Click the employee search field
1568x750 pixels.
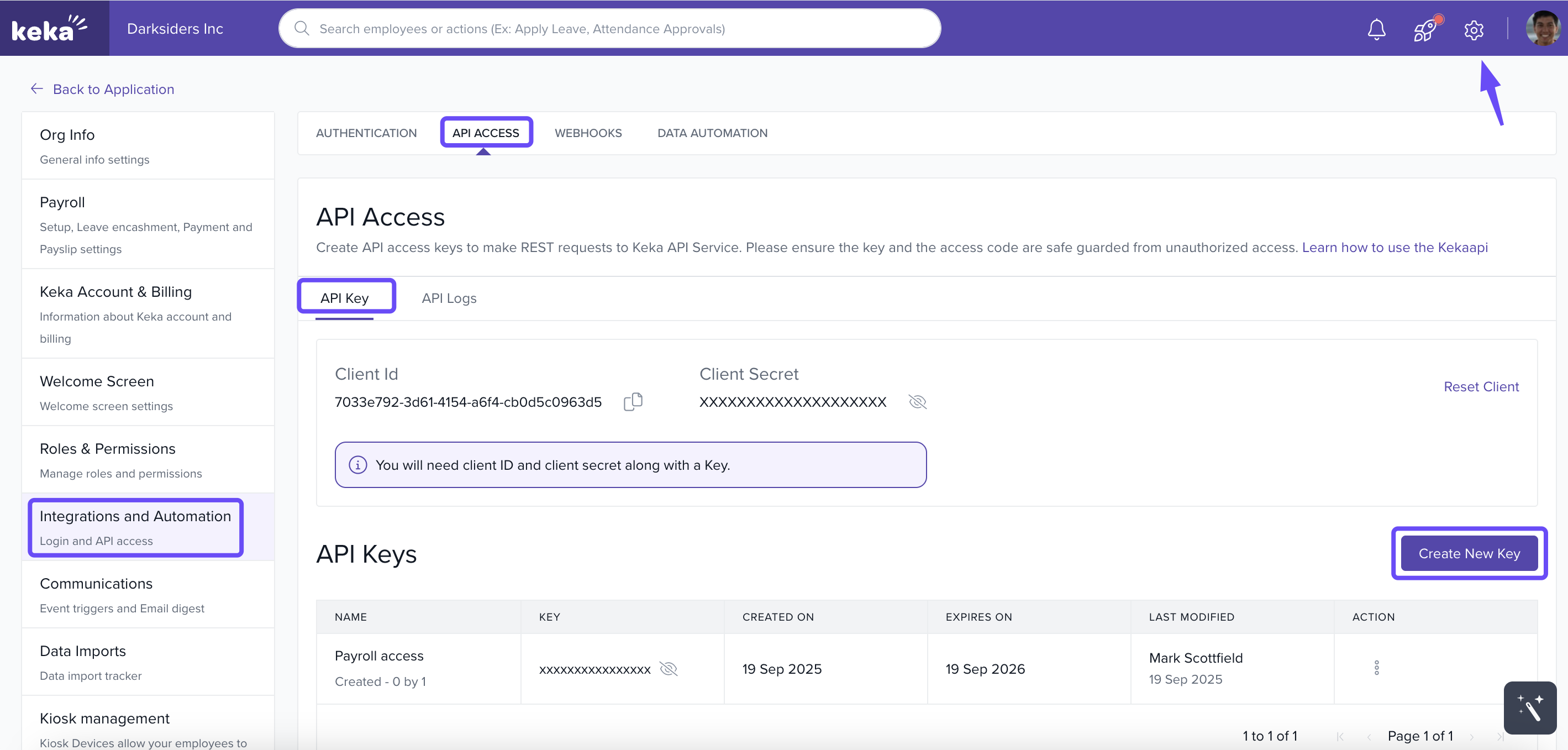609,29
